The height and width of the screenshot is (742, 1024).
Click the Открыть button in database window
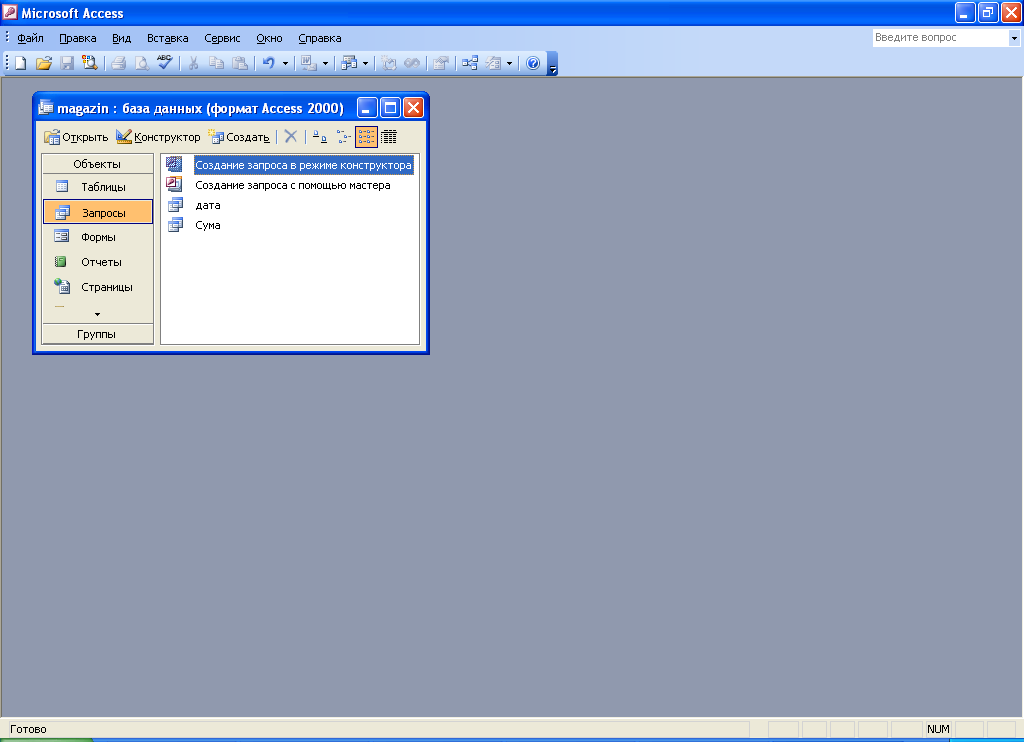click(x=76, y=137)
